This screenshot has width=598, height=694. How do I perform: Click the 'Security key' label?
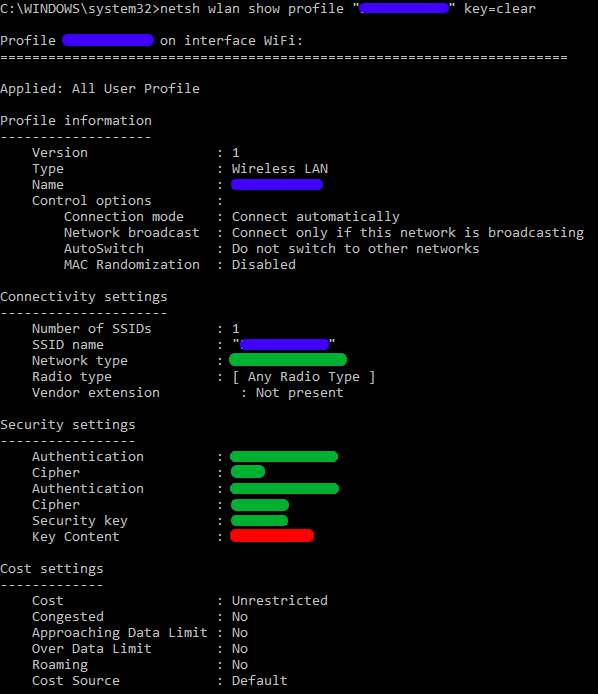tap(80, 521)
